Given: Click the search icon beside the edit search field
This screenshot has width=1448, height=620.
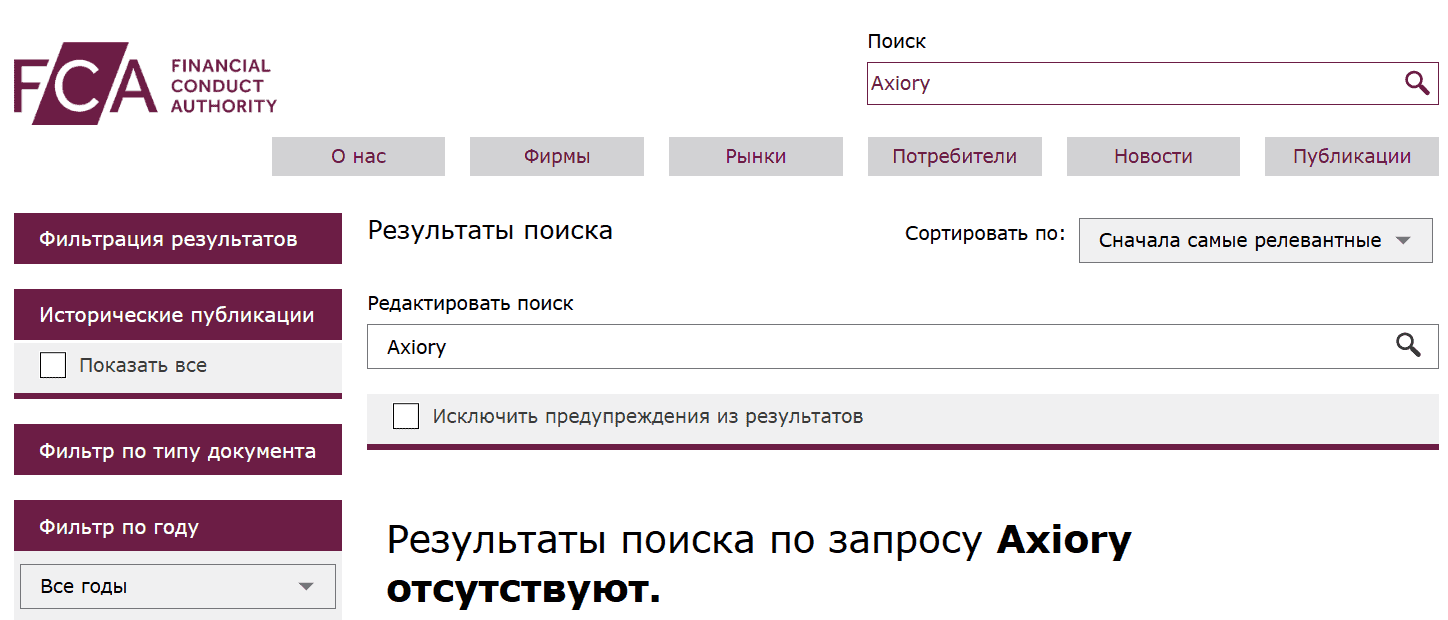Looking at the screenshot, I should (x=1410, y=346).
